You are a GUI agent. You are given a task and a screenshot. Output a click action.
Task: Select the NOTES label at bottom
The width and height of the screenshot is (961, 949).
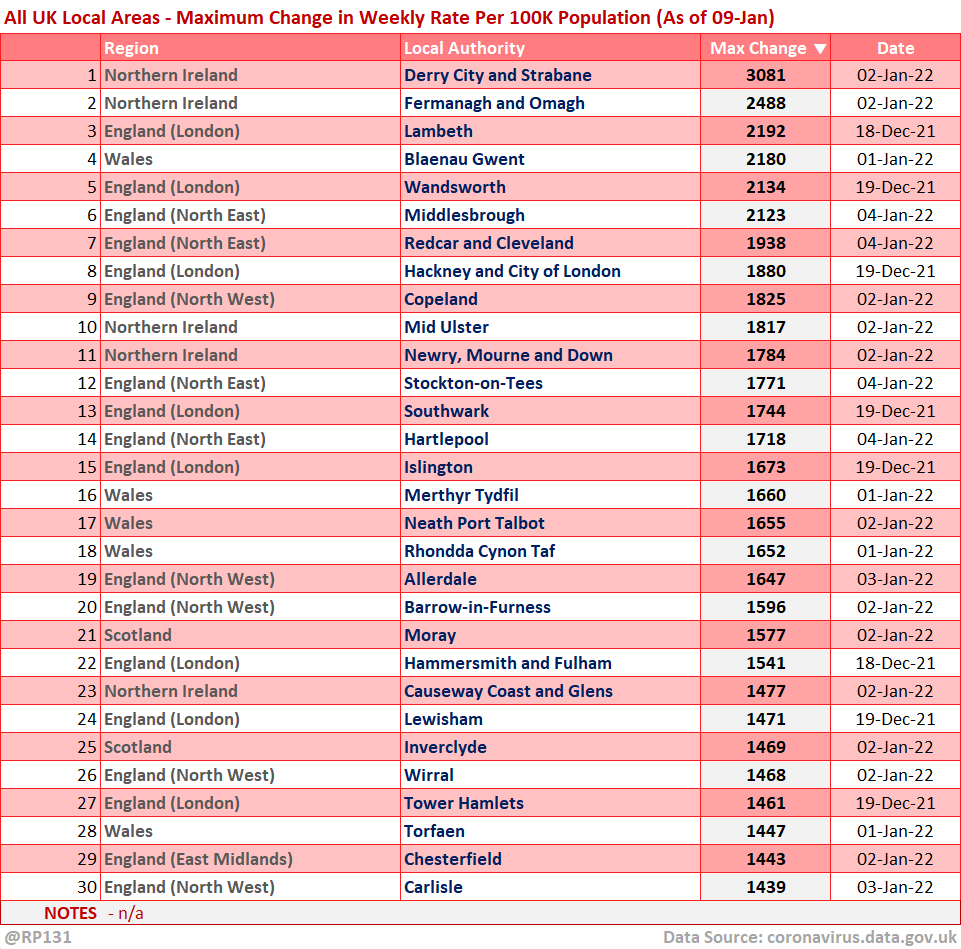pyautogui.click(x=70, y=913)
